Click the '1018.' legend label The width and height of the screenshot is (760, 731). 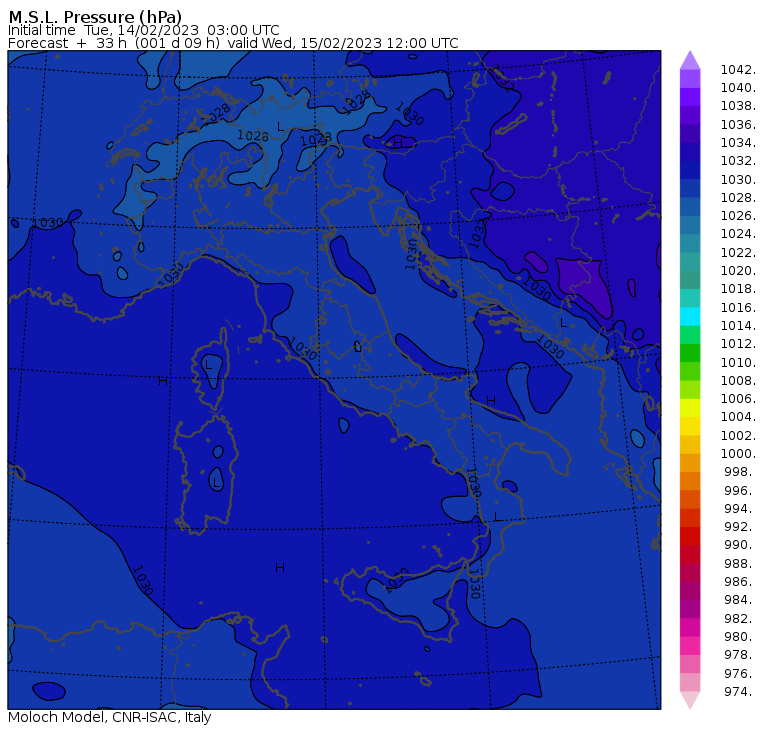click(738, 289)
